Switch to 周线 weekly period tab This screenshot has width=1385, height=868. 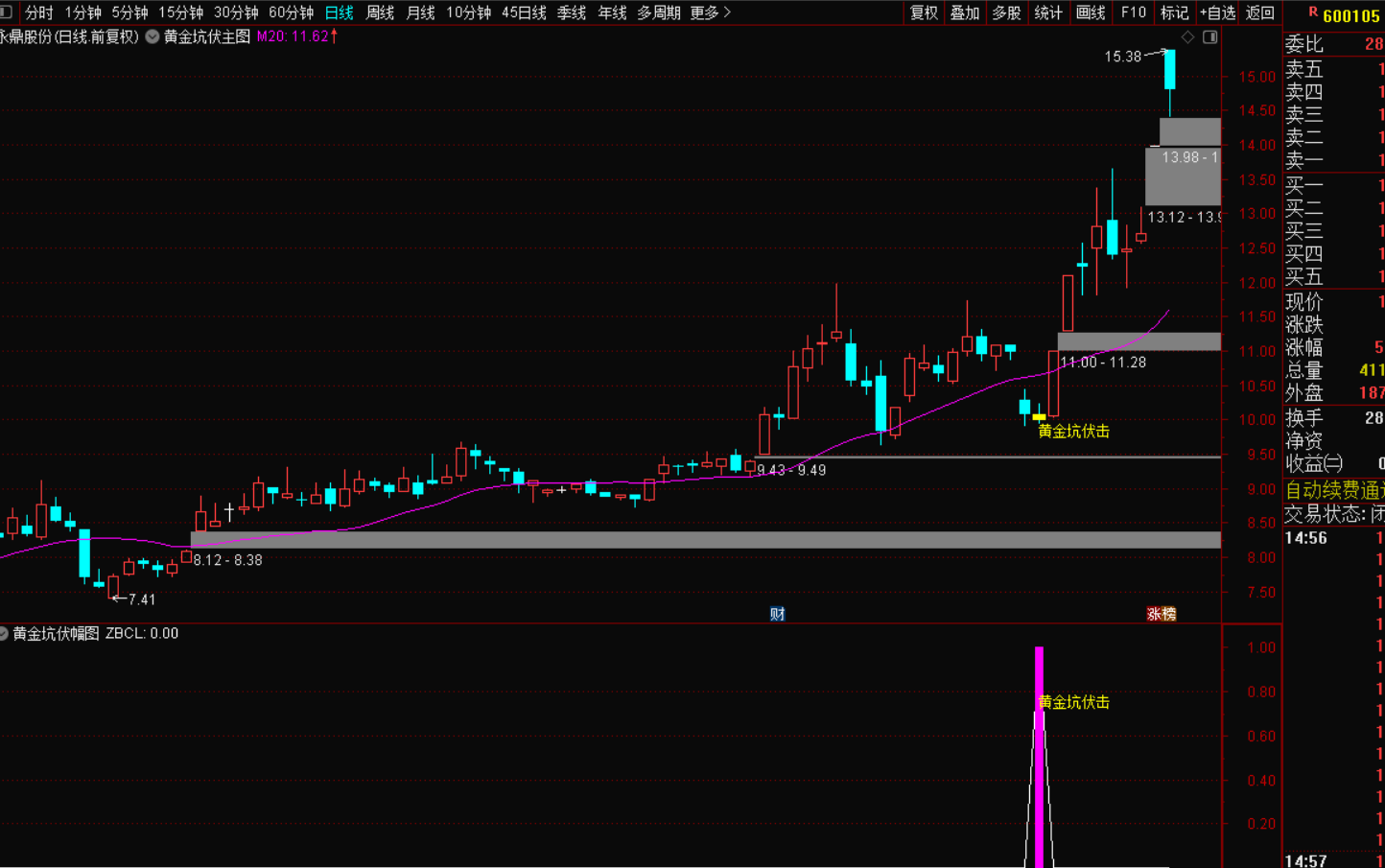coord(380,12)
